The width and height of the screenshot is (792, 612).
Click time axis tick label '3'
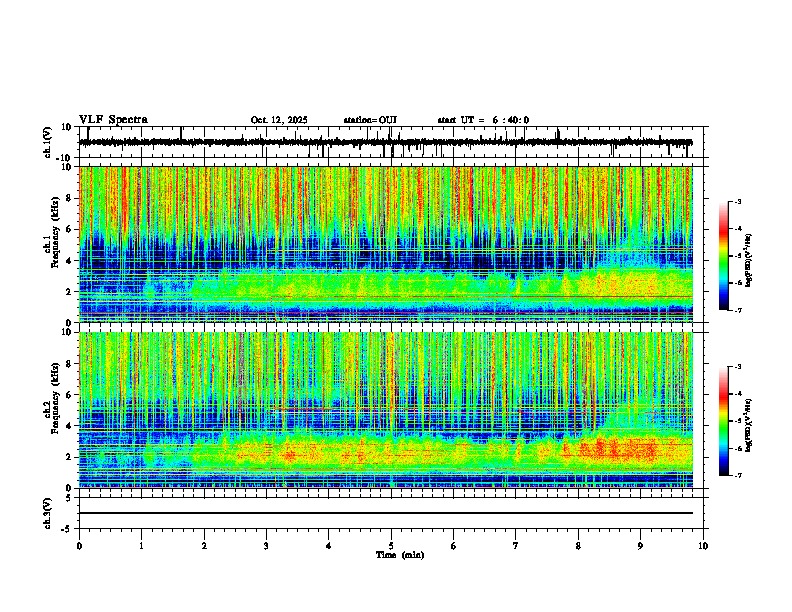tap(266, 546)
